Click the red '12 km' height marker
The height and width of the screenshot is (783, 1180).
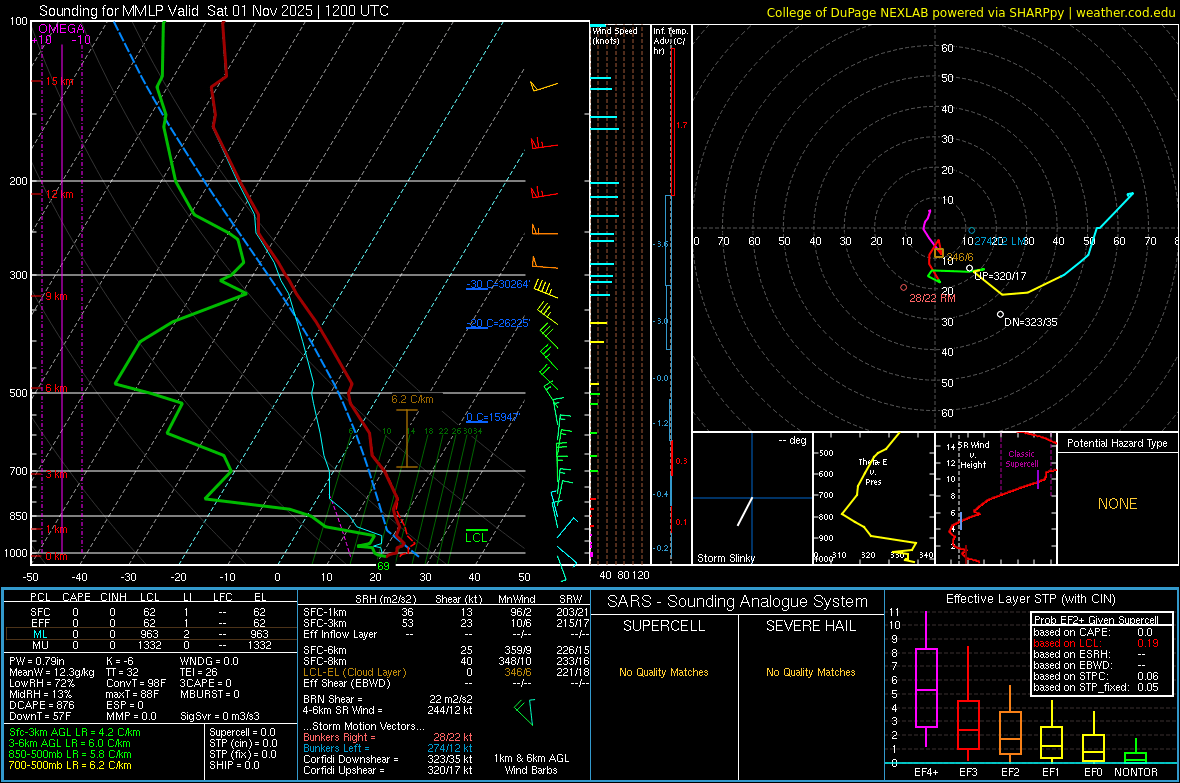[59, 194]
